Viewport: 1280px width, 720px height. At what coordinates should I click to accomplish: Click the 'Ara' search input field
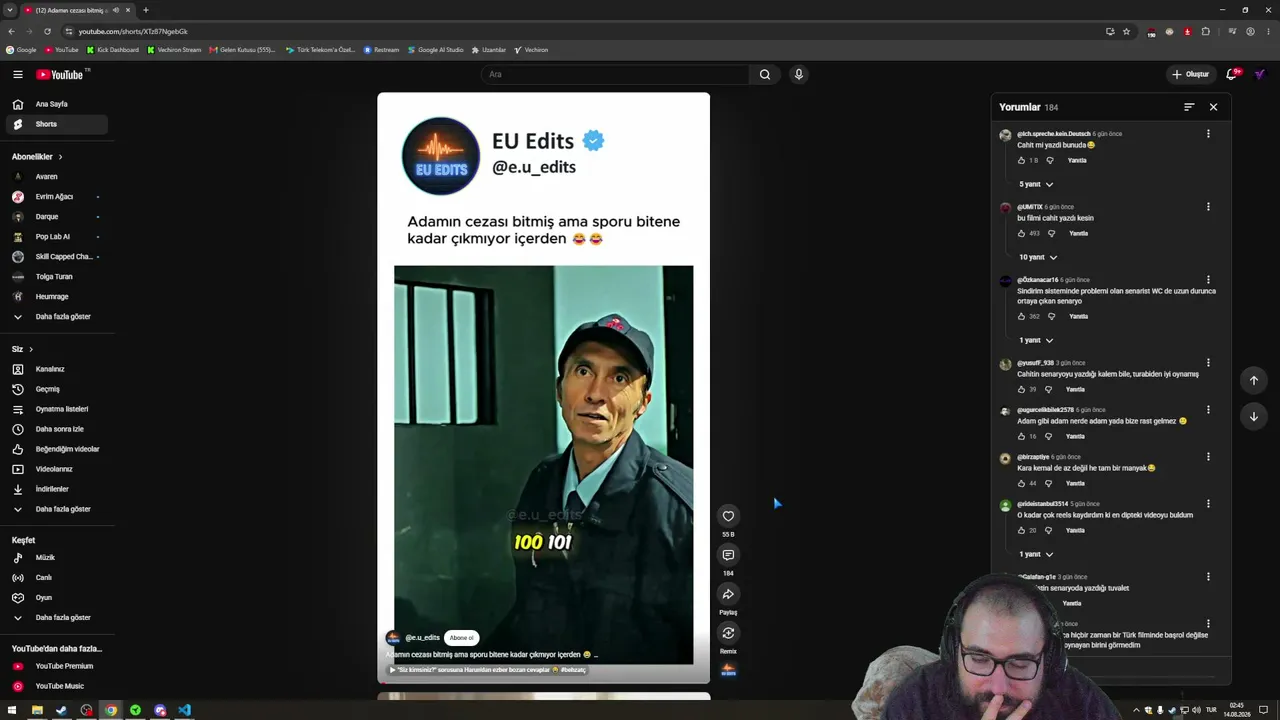point(615,74)
